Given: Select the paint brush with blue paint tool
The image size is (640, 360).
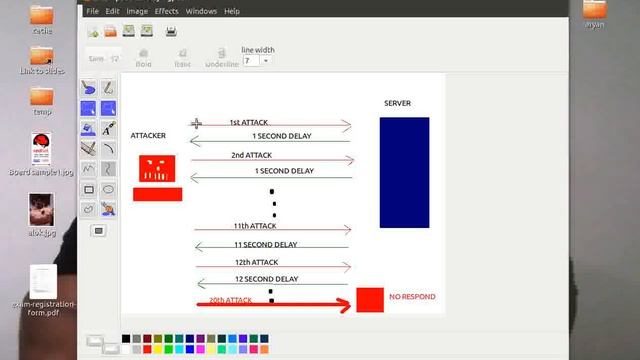Looking at the screenshot, I should 88,88.
